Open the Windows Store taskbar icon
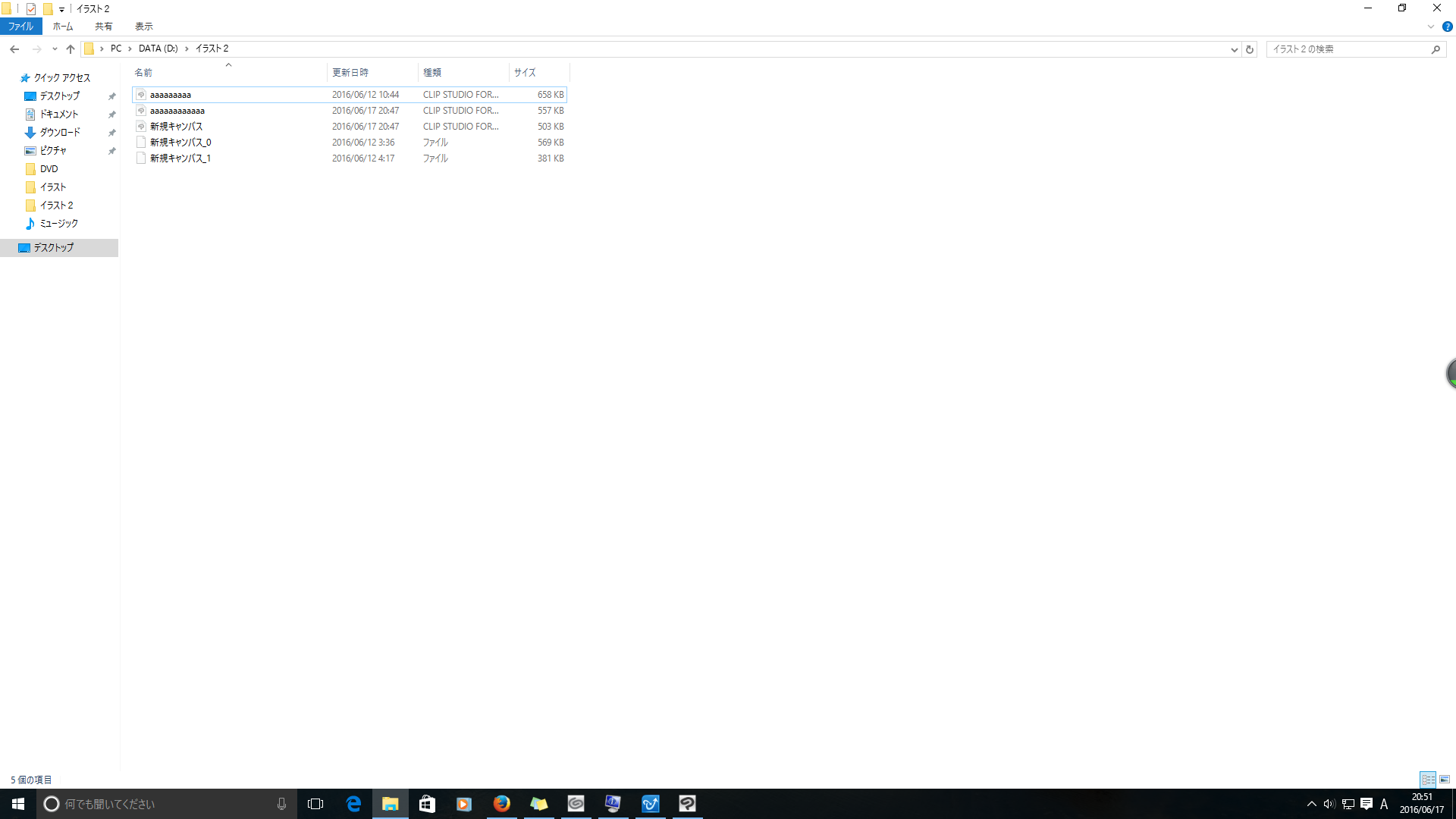This screenshot has width=1456, height=819. pyautogui.click(x=427, y=804)
